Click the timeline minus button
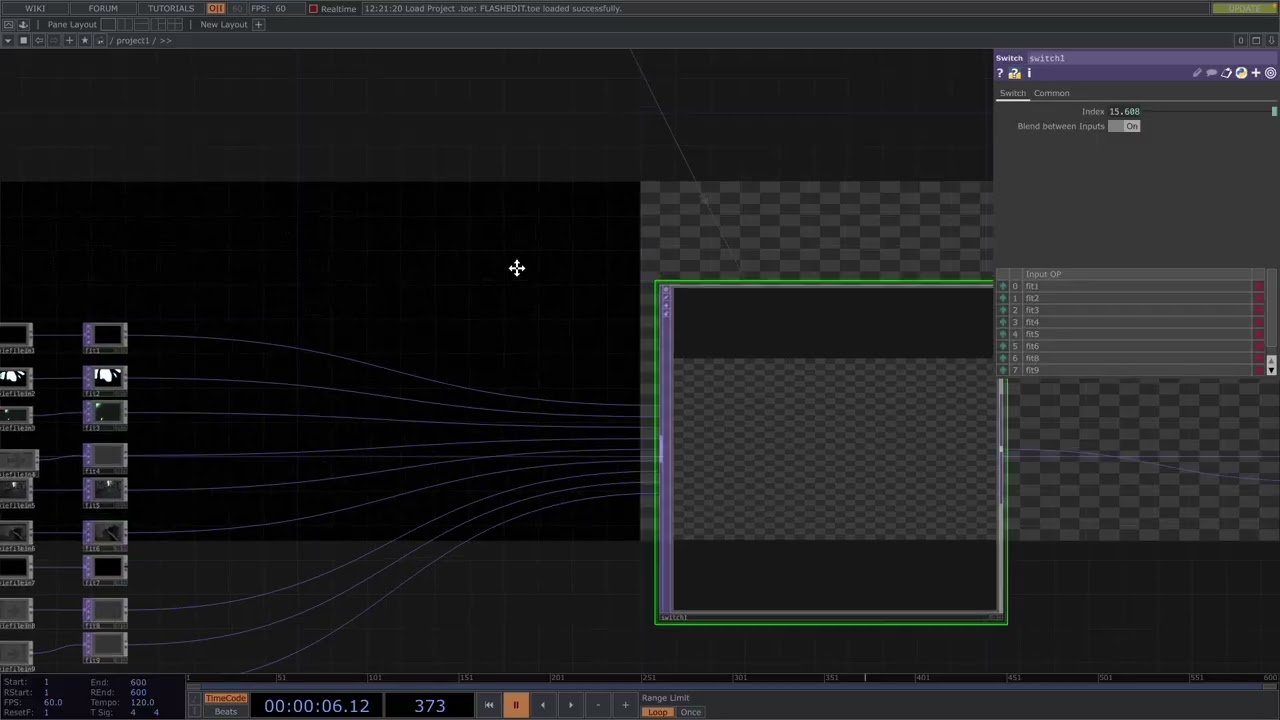 point(598,705)
